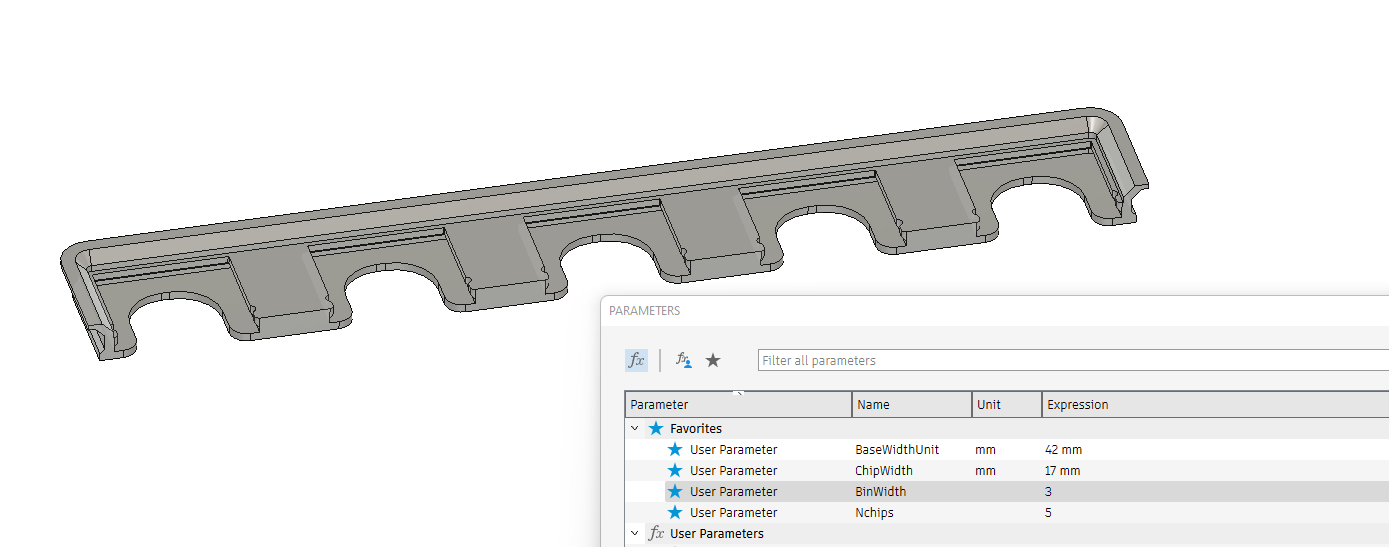The height and width of the screenshot is (547, 1389).
Task: Click the blue star beside the Favorites group
Action: click(x=656, y=428)
